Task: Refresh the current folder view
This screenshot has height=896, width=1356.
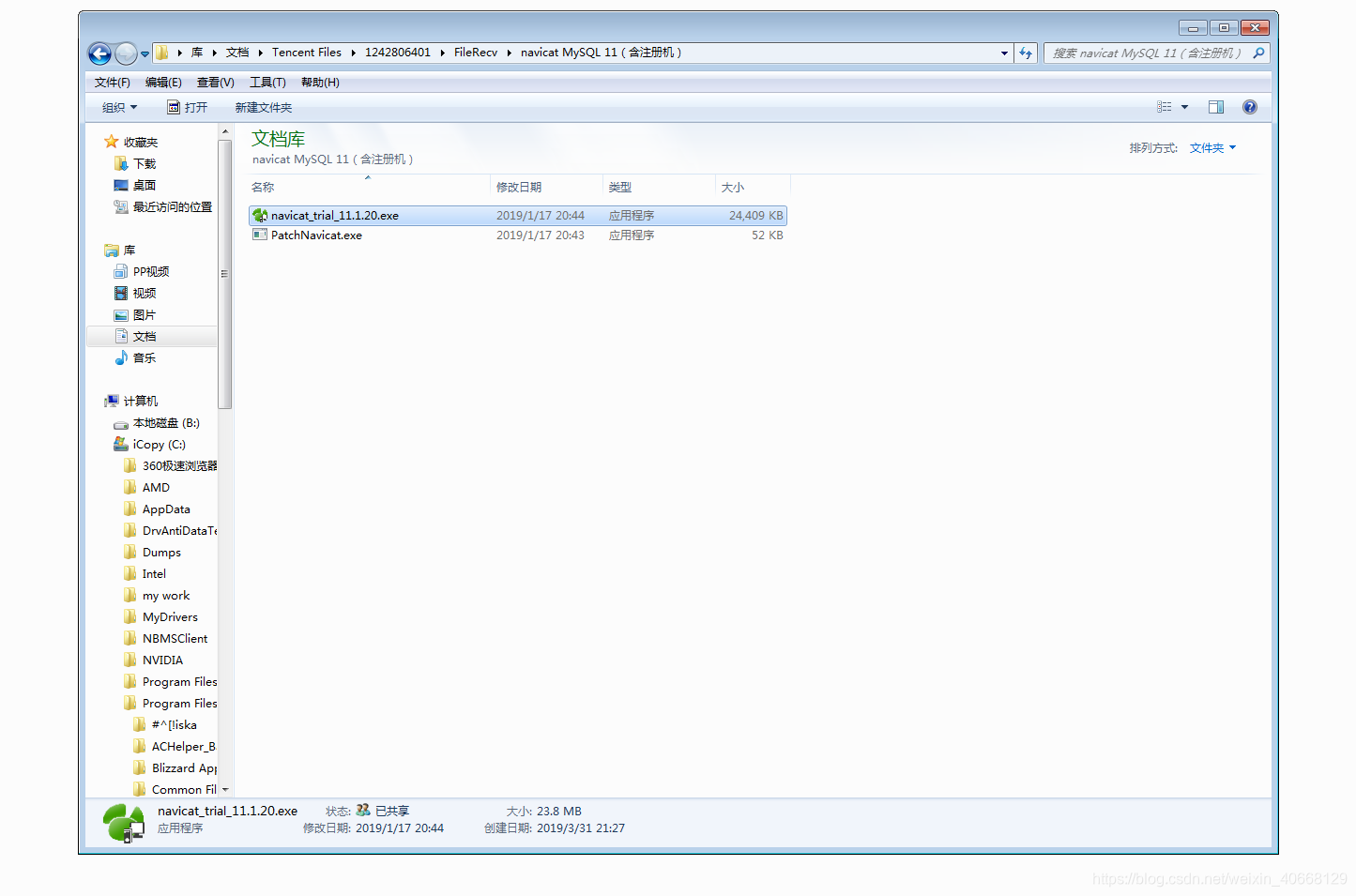Action: (1026, 53)
